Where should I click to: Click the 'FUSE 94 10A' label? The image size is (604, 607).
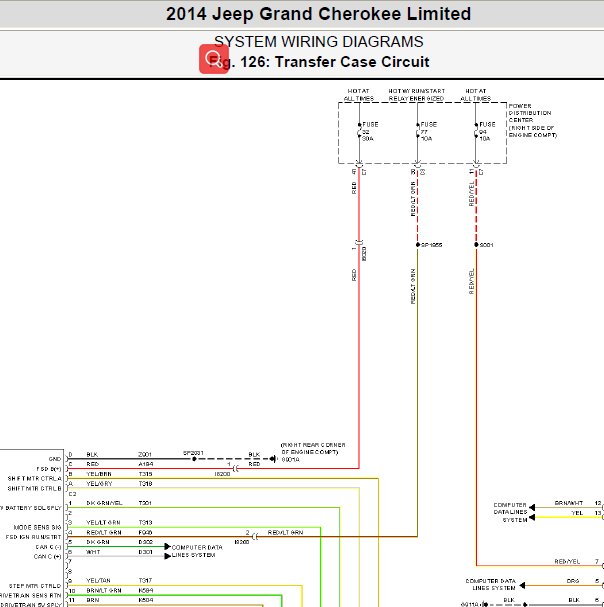coord(487,132)
